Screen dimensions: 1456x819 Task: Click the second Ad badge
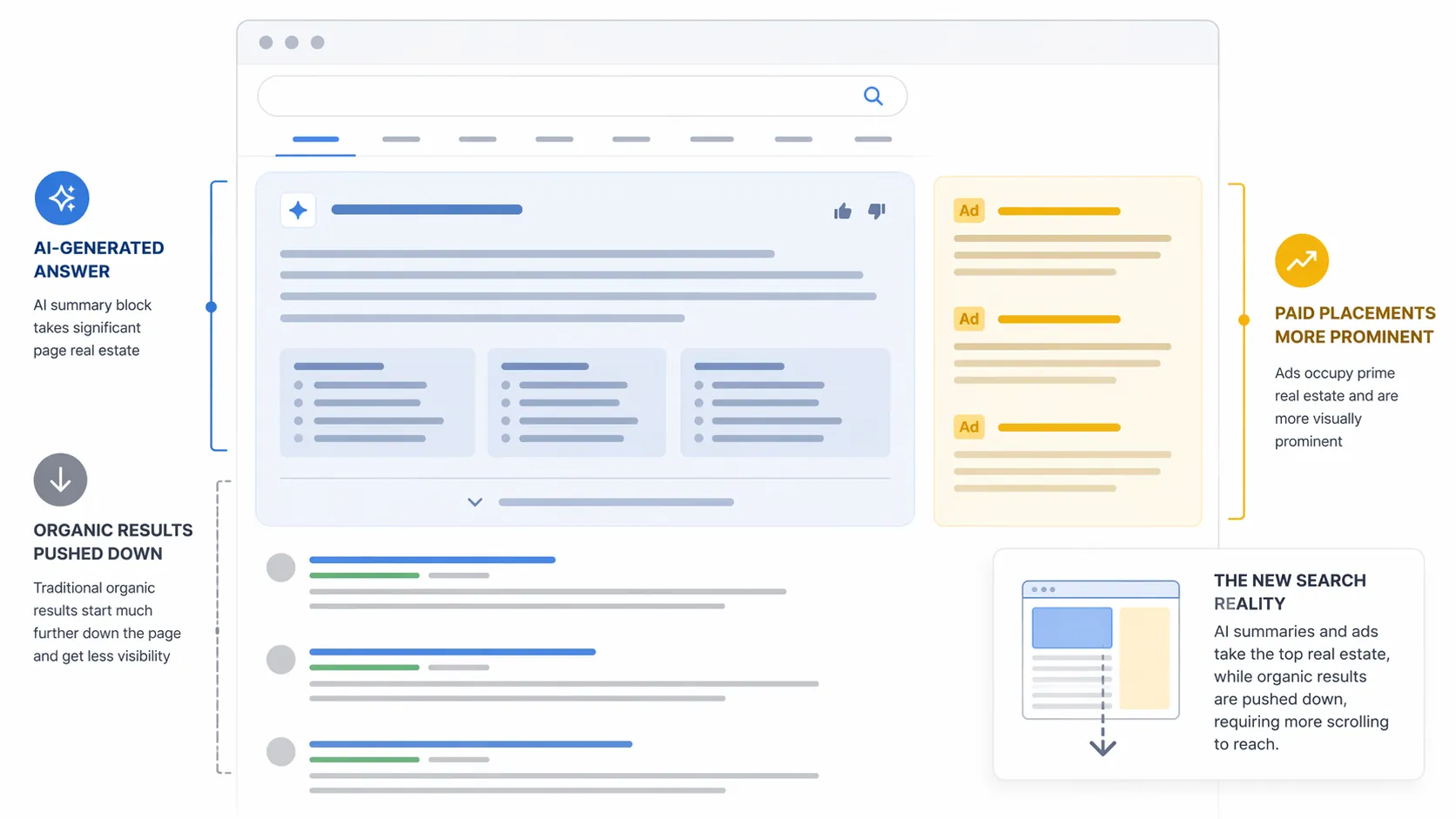tap(969, 319)
